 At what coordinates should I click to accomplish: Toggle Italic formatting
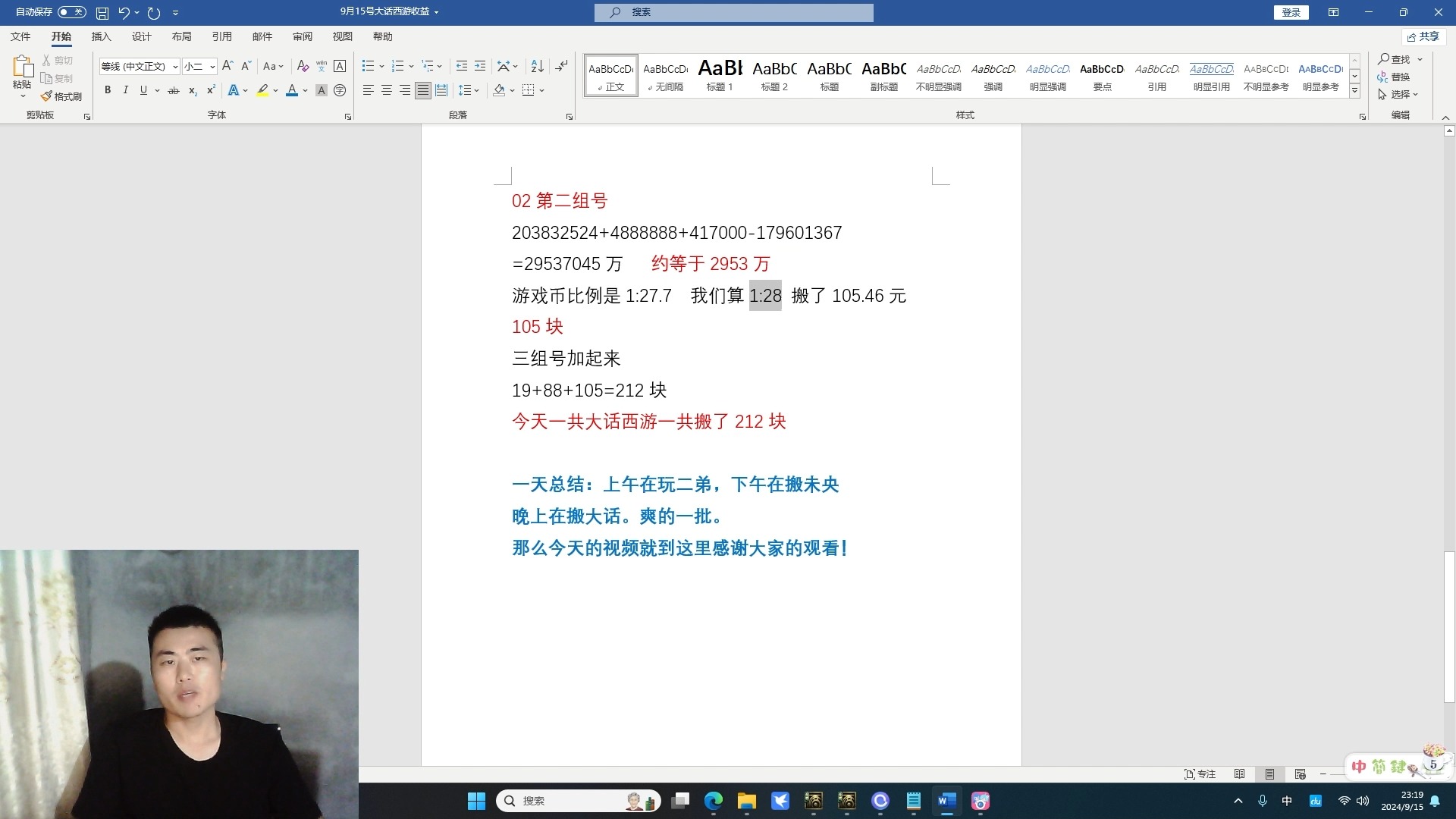click(125, 90)
